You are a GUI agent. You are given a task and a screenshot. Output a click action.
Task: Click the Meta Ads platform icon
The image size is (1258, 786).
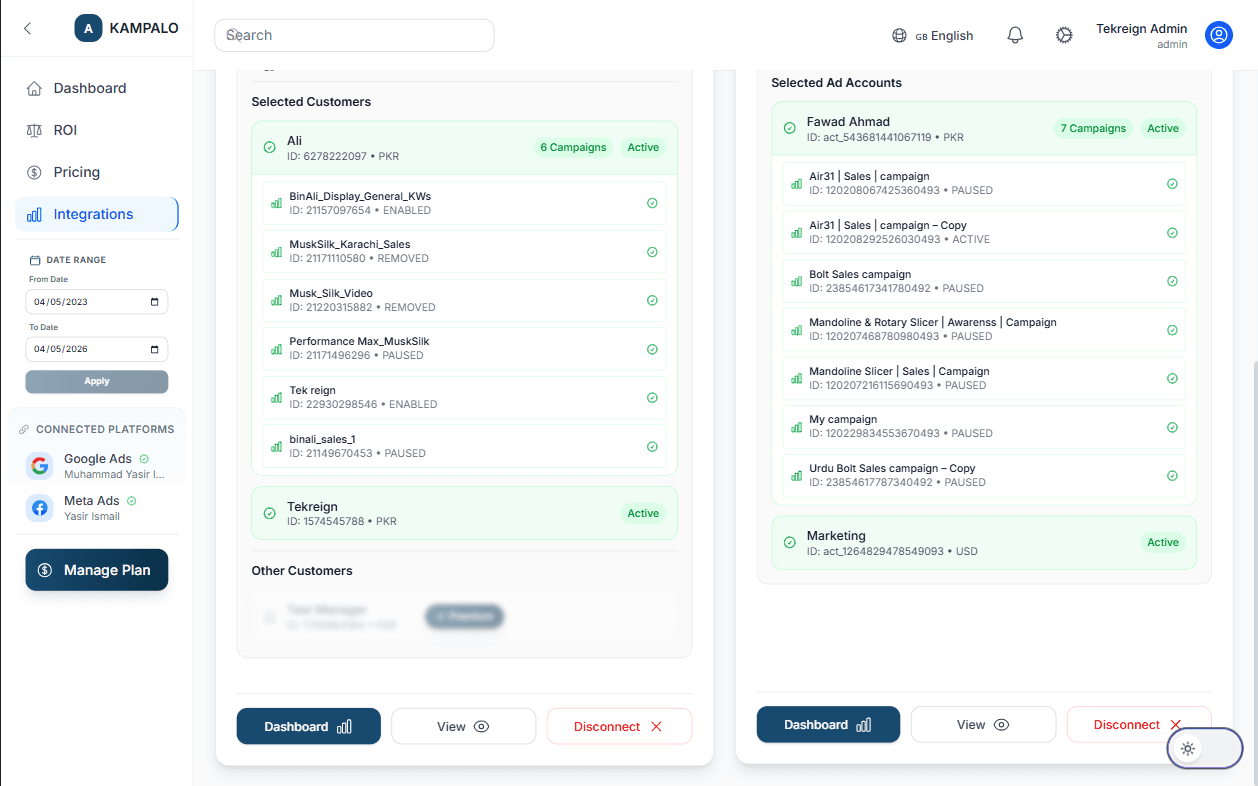coord(38,508)
